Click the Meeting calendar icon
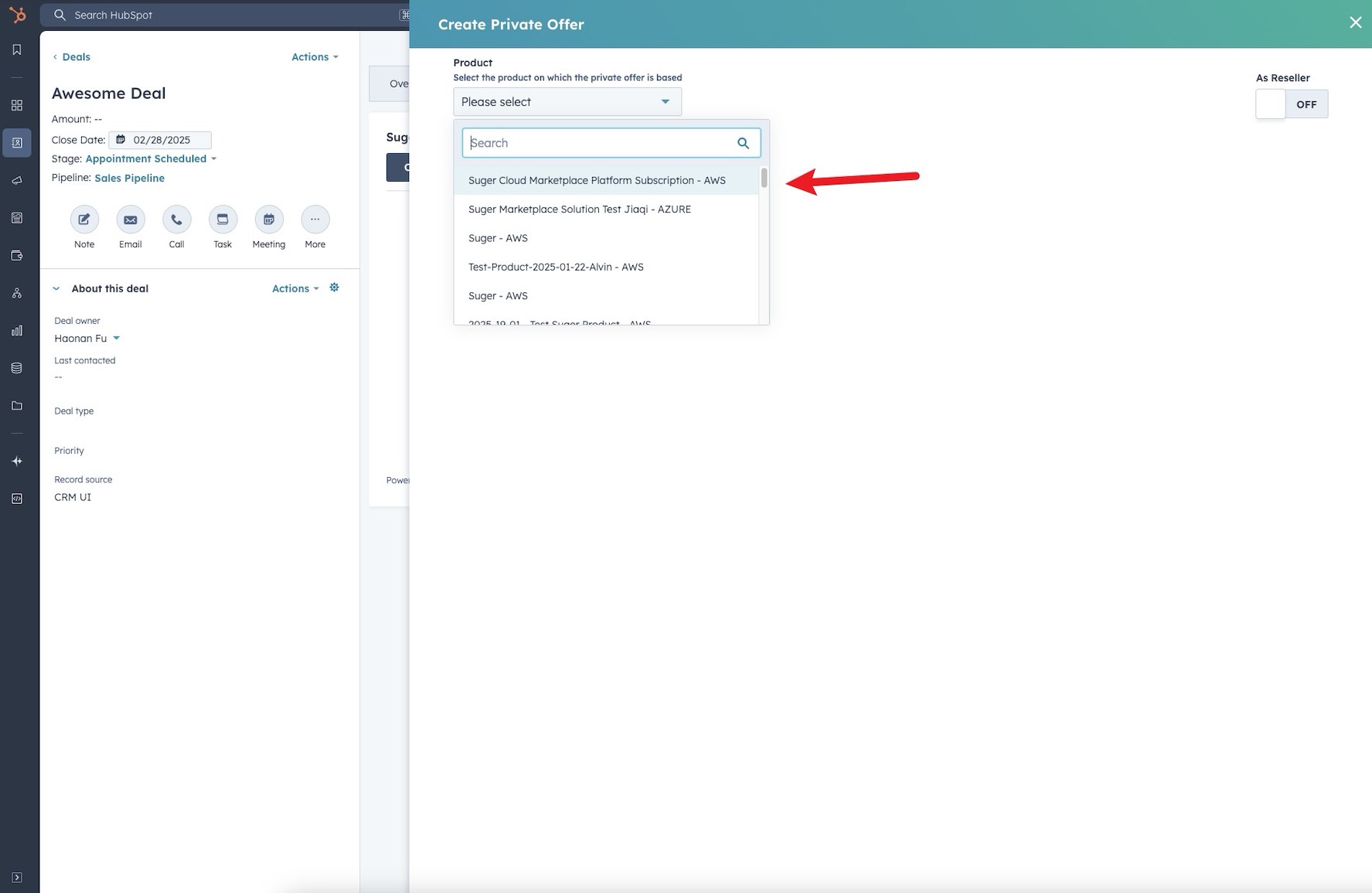This screenshot has width=1372, height=893. pos(268,220)
